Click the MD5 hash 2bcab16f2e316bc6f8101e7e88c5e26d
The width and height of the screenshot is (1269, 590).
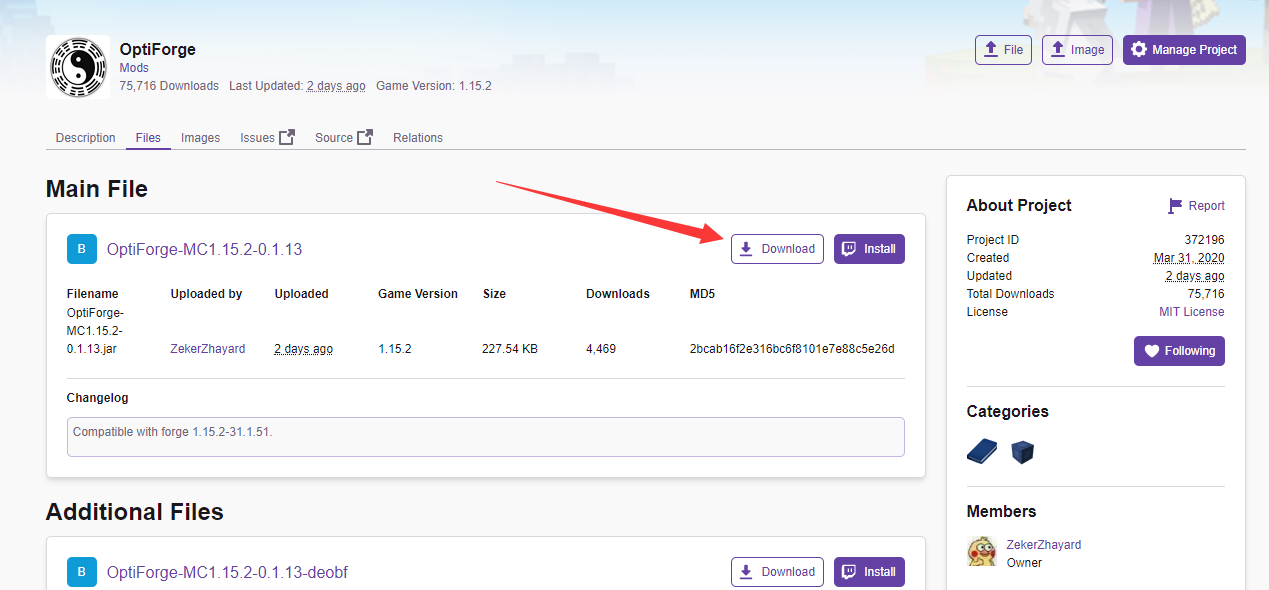(792, 349)
